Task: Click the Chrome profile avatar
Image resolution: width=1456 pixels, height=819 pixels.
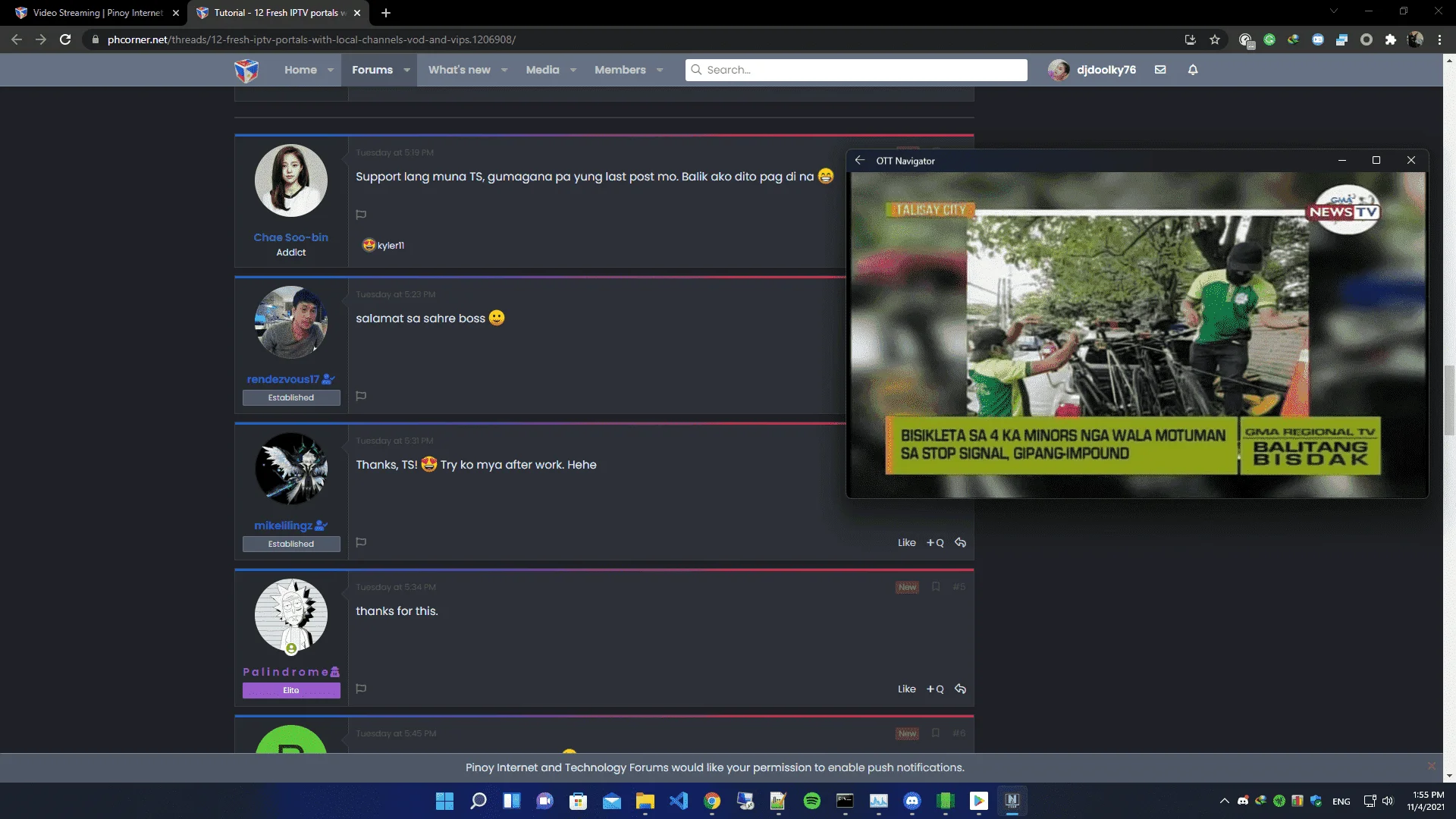Action: coord(1415,39)
